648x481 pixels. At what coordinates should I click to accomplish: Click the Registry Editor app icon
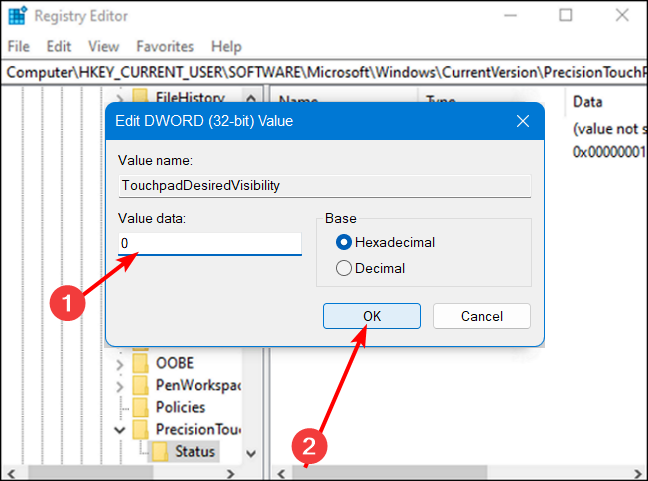point(17,16)
